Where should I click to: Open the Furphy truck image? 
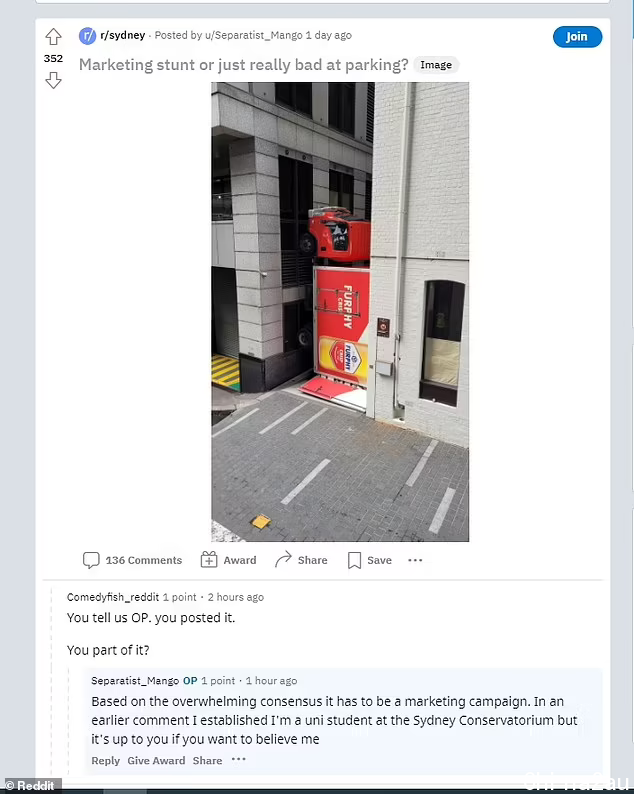point(340,311)
